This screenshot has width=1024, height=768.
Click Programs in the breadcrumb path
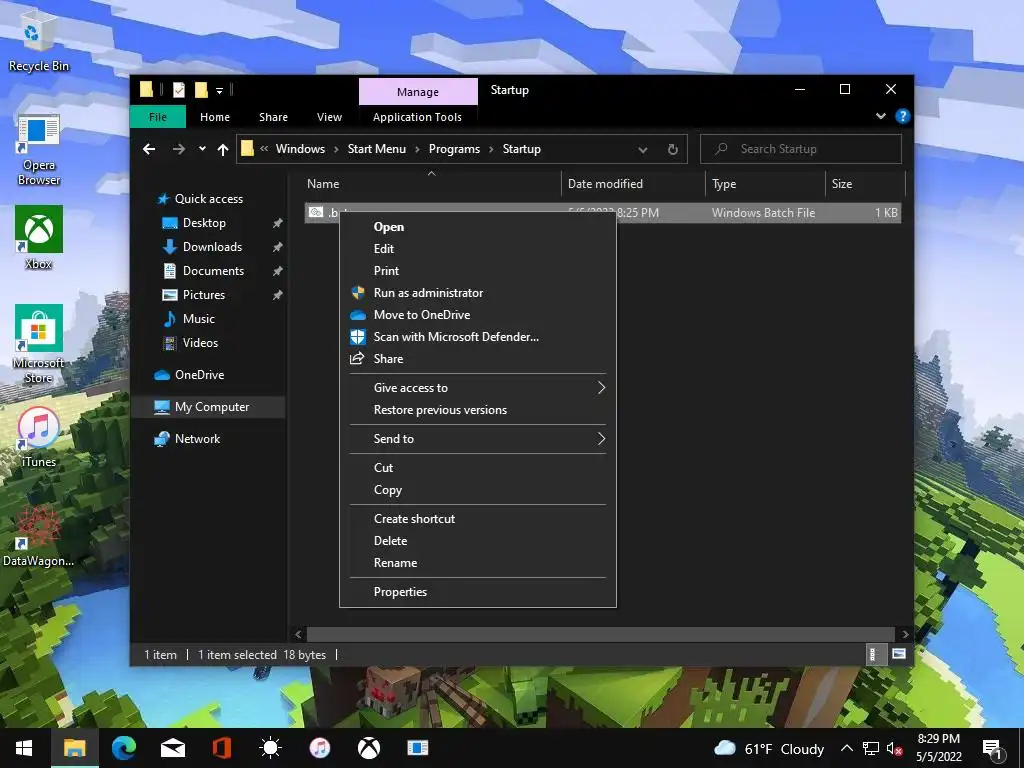tap(455, 149)
